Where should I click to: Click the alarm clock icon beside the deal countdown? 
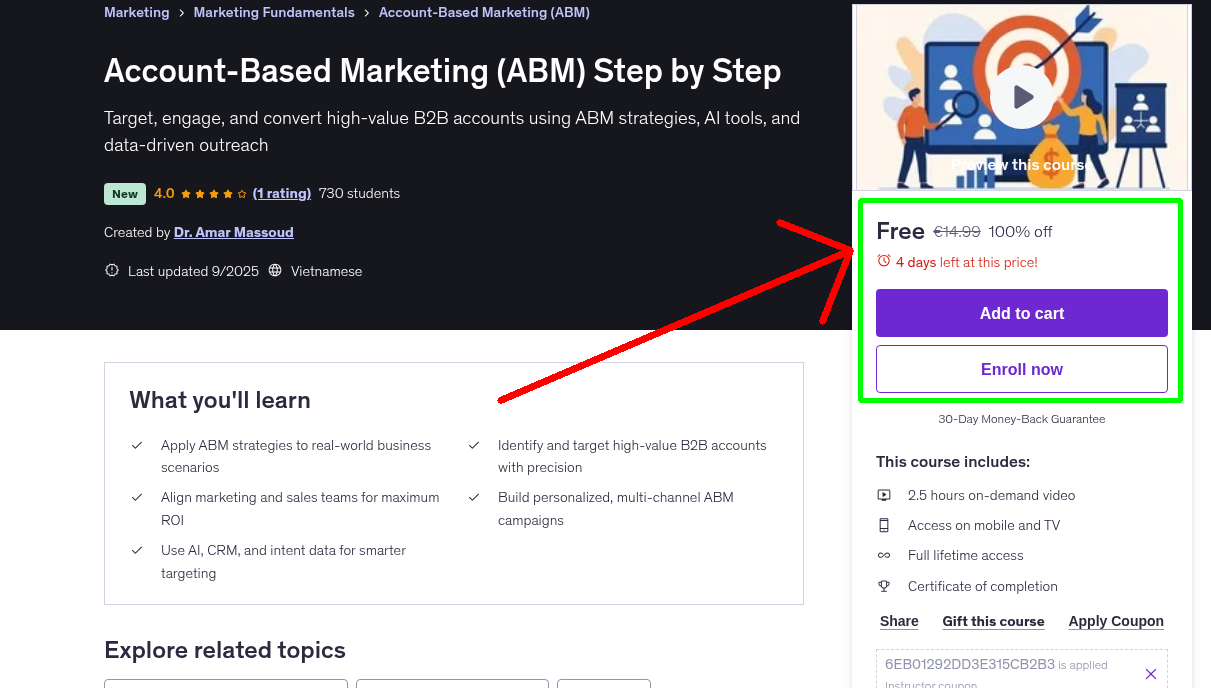point(883,259)
